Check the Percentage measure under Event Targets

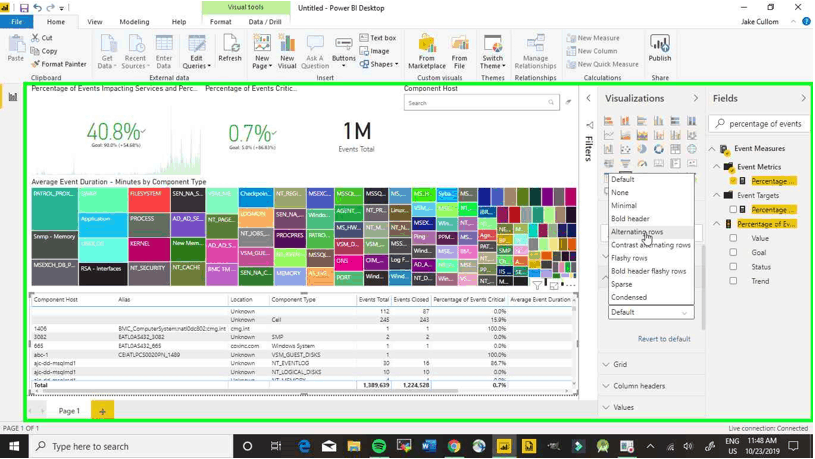733,209
